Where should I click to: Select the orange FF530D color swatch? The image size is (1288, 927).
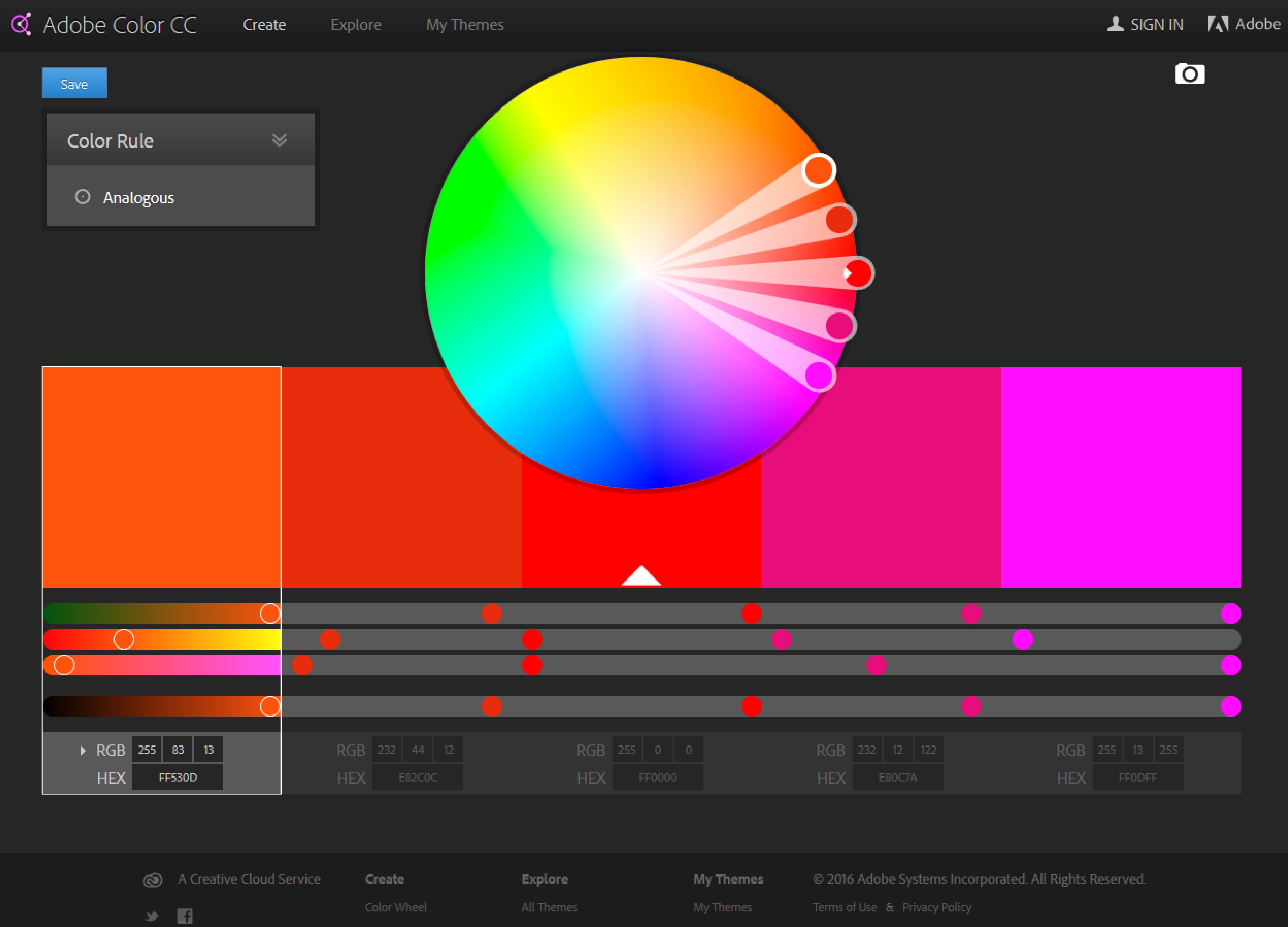tap(161, 477)
